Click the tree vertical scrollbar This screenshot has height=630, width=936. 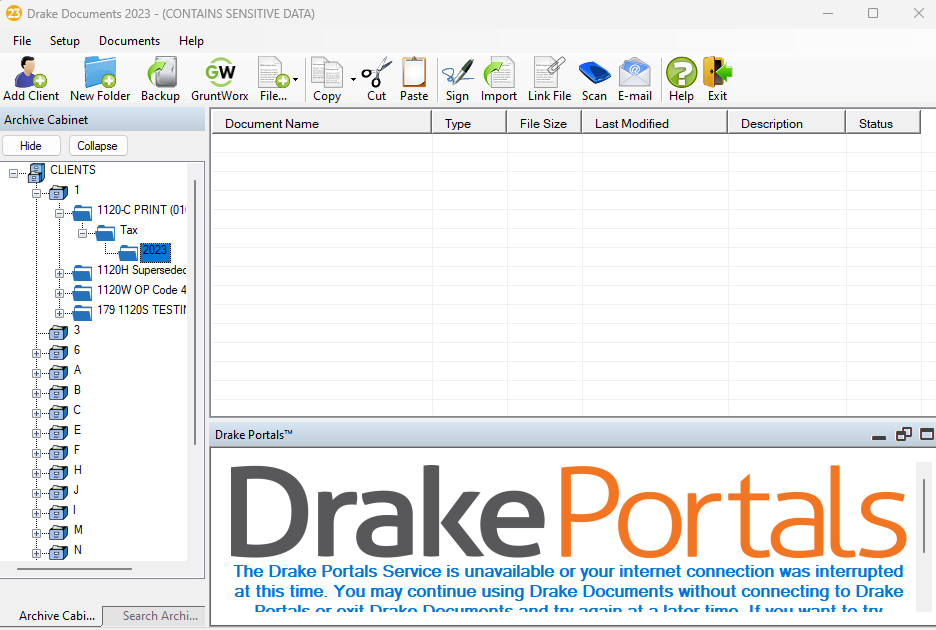pos(195,312)
